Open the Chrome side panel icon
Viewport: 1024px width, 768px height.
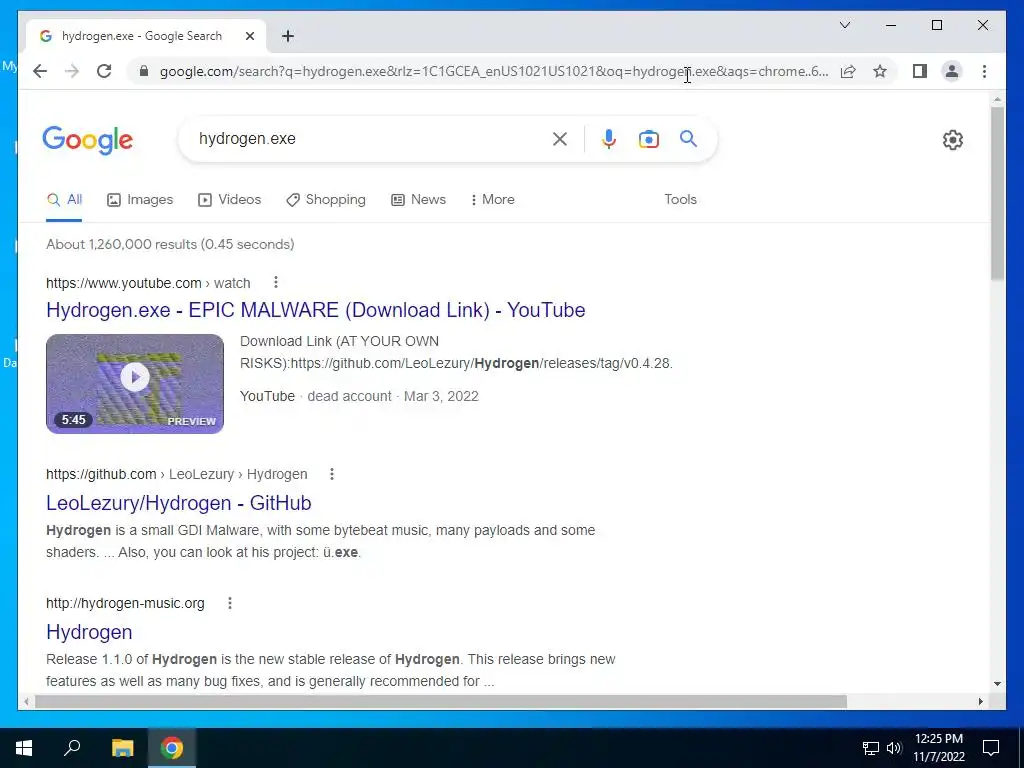tap(920, 71)
